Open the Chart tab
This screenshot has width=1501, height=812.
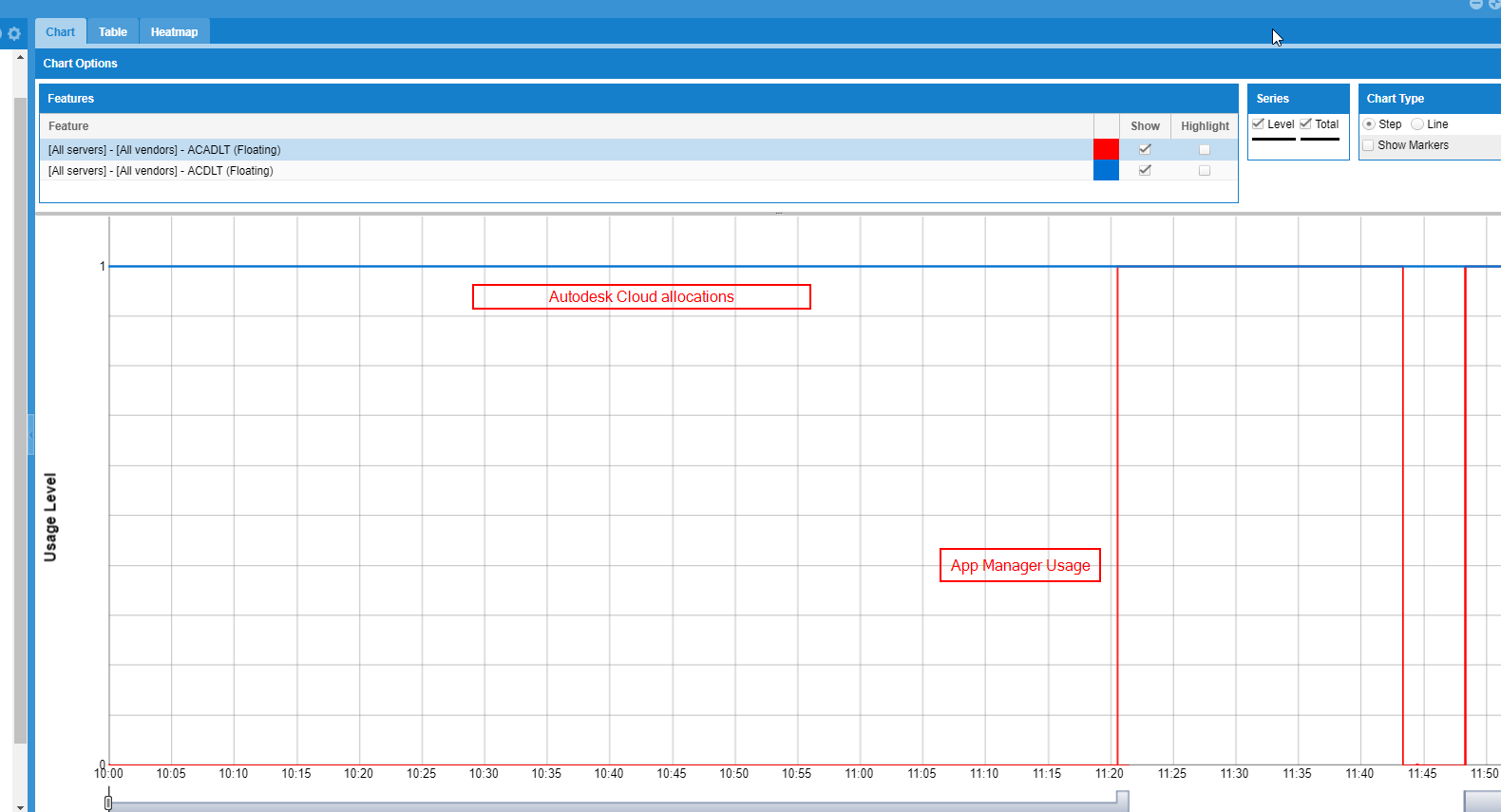[60, 32]
